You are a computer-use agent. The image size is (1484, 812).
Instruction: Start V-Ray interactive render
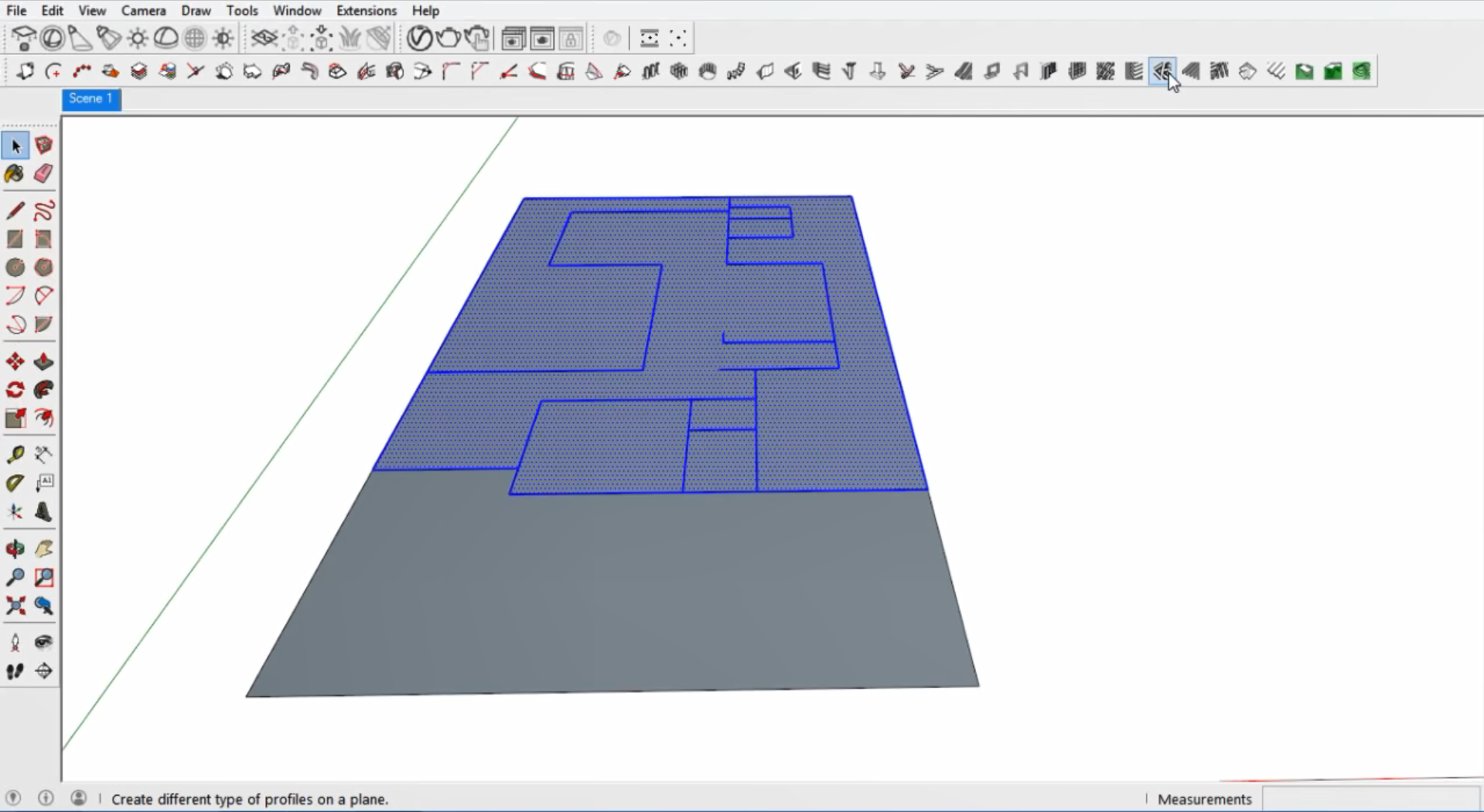[478, 38]
